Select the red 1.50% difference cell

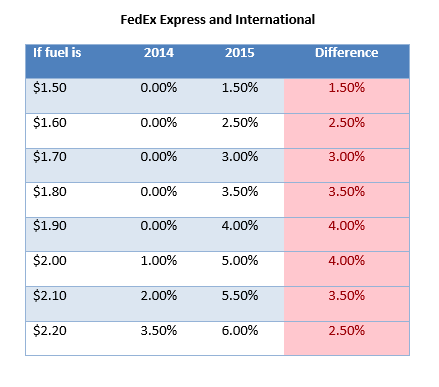347,88
